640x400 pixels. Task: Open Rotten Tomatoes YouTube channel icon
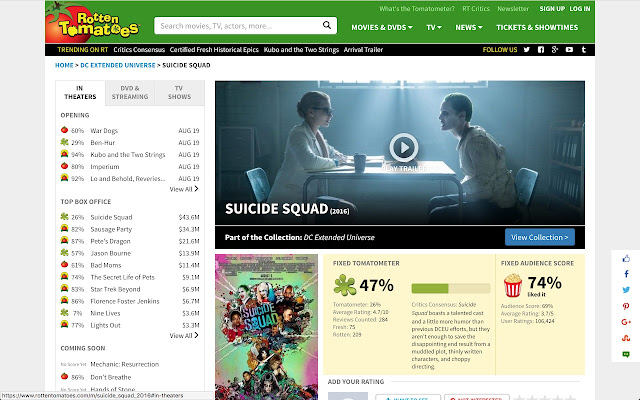(x=569, y=50)
